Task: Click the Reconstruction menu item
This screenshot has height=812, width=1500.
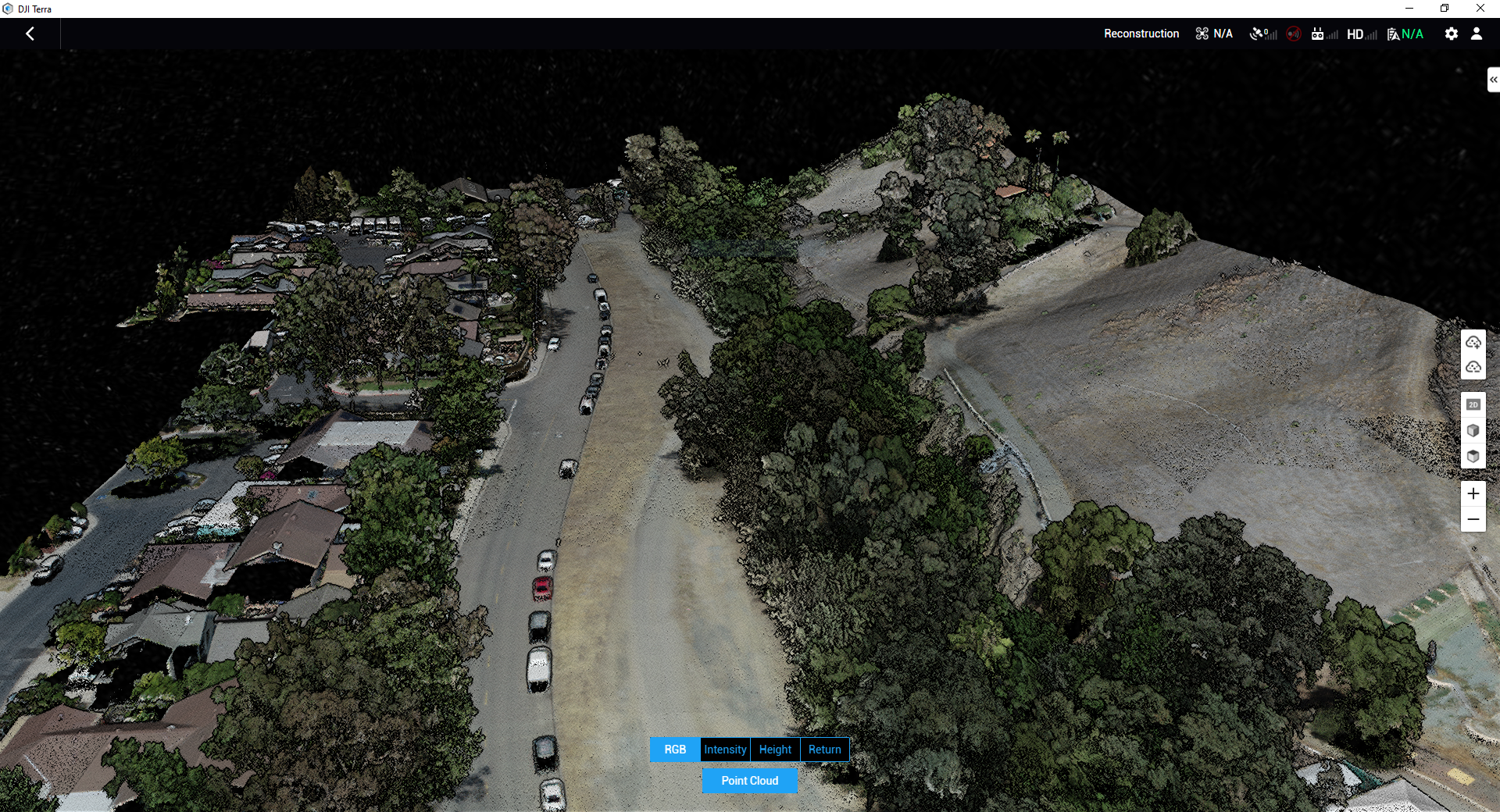Action: [1141, 34]
